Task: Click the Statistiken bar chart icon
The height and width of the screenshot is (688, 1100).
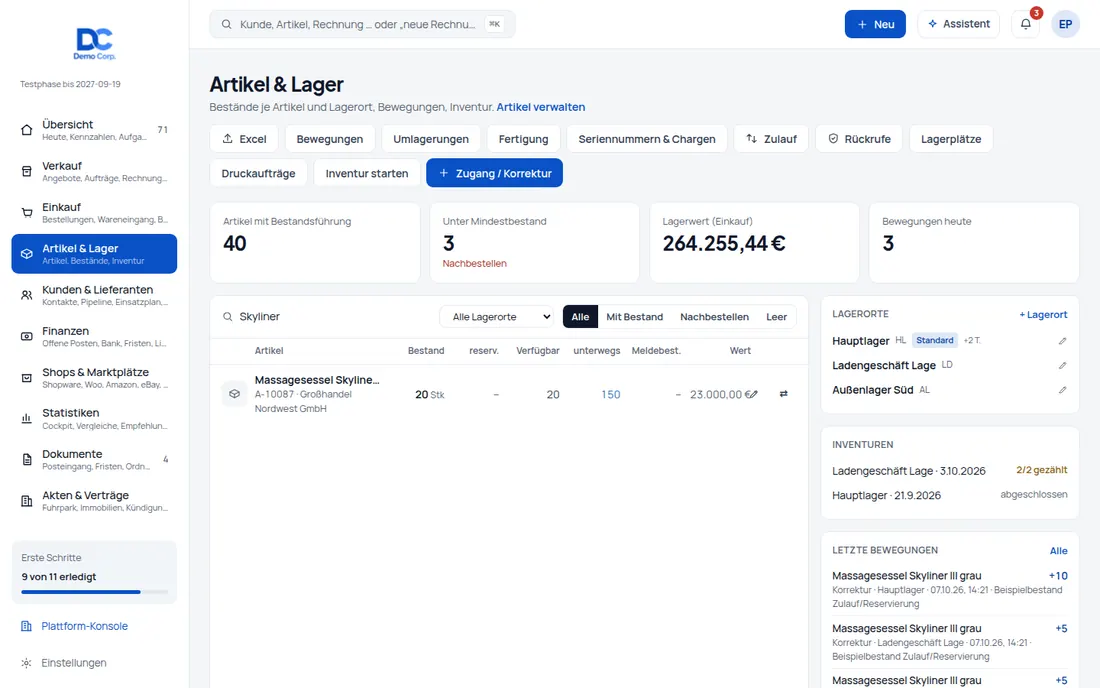Action: [27, 419]
